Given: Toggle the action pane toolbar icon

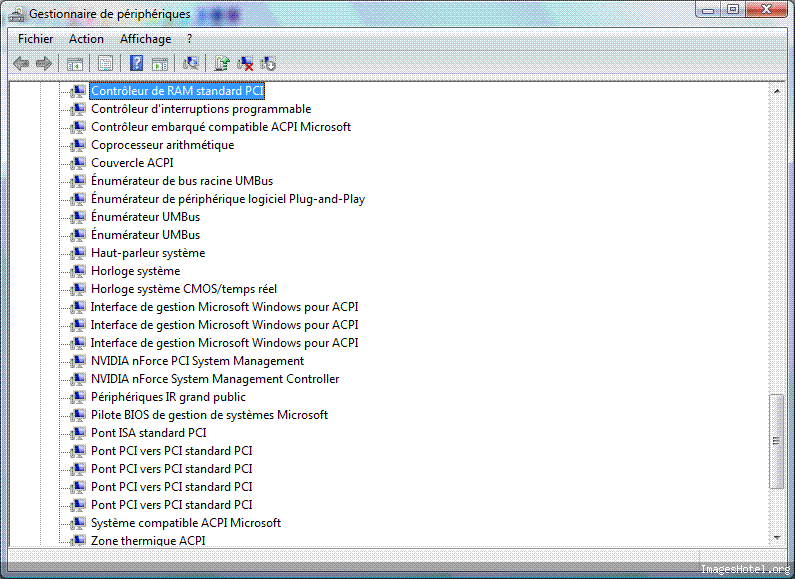Looking at the screenshot, I should coord(160,64).
